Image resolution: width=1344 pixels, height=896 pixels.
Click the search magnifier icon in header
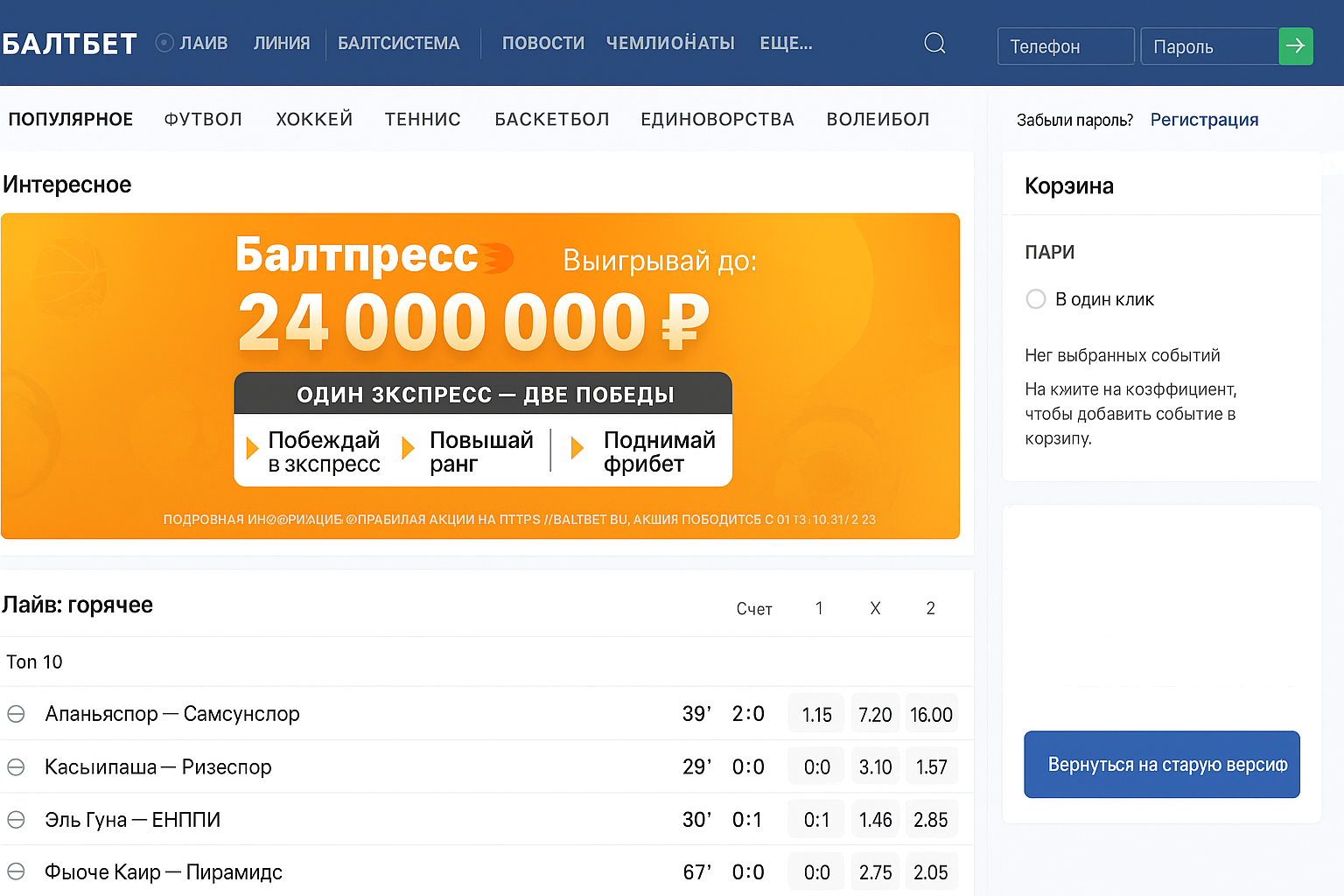click(934, 44)
